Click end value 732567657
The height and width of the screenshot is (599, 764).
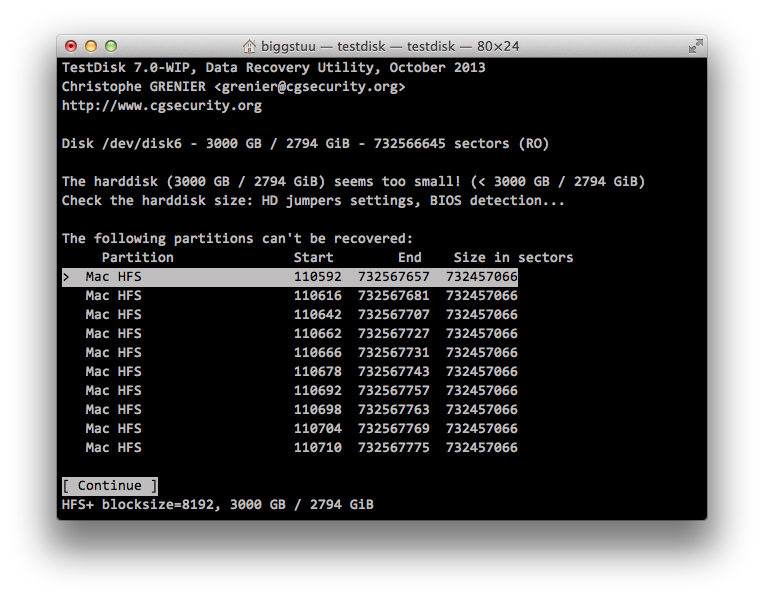coord(394,277)
